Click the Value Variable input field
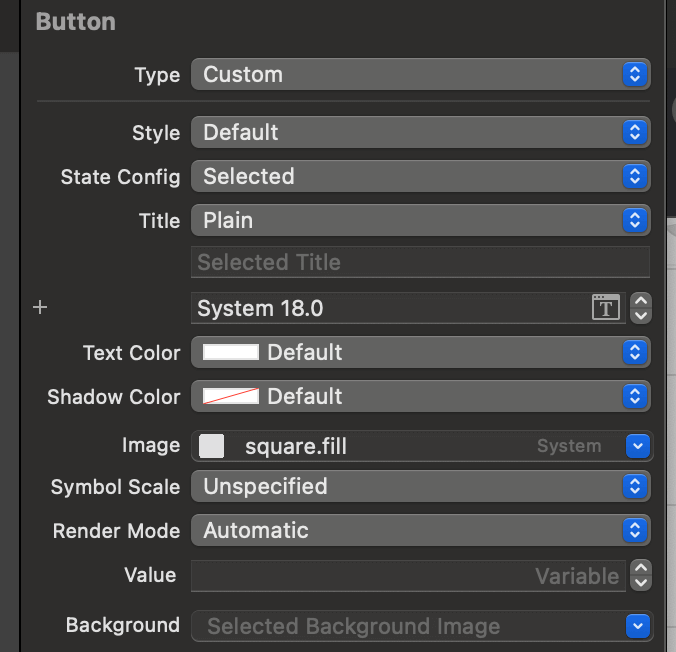The width and height of the screenshot is (676, 652). 408,576
